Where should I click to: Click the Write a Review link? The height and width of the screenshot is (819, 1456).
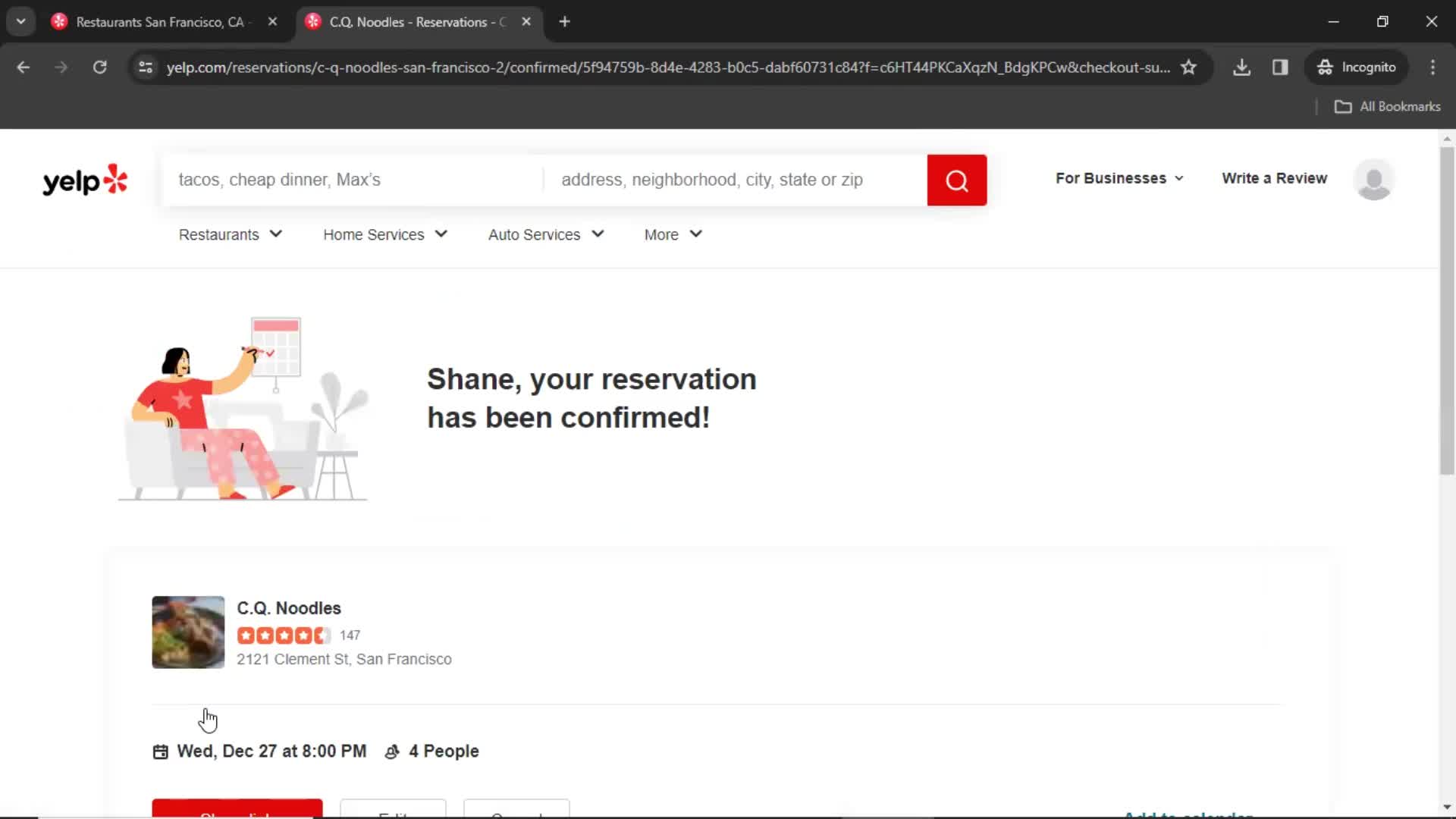(1276, 178)
